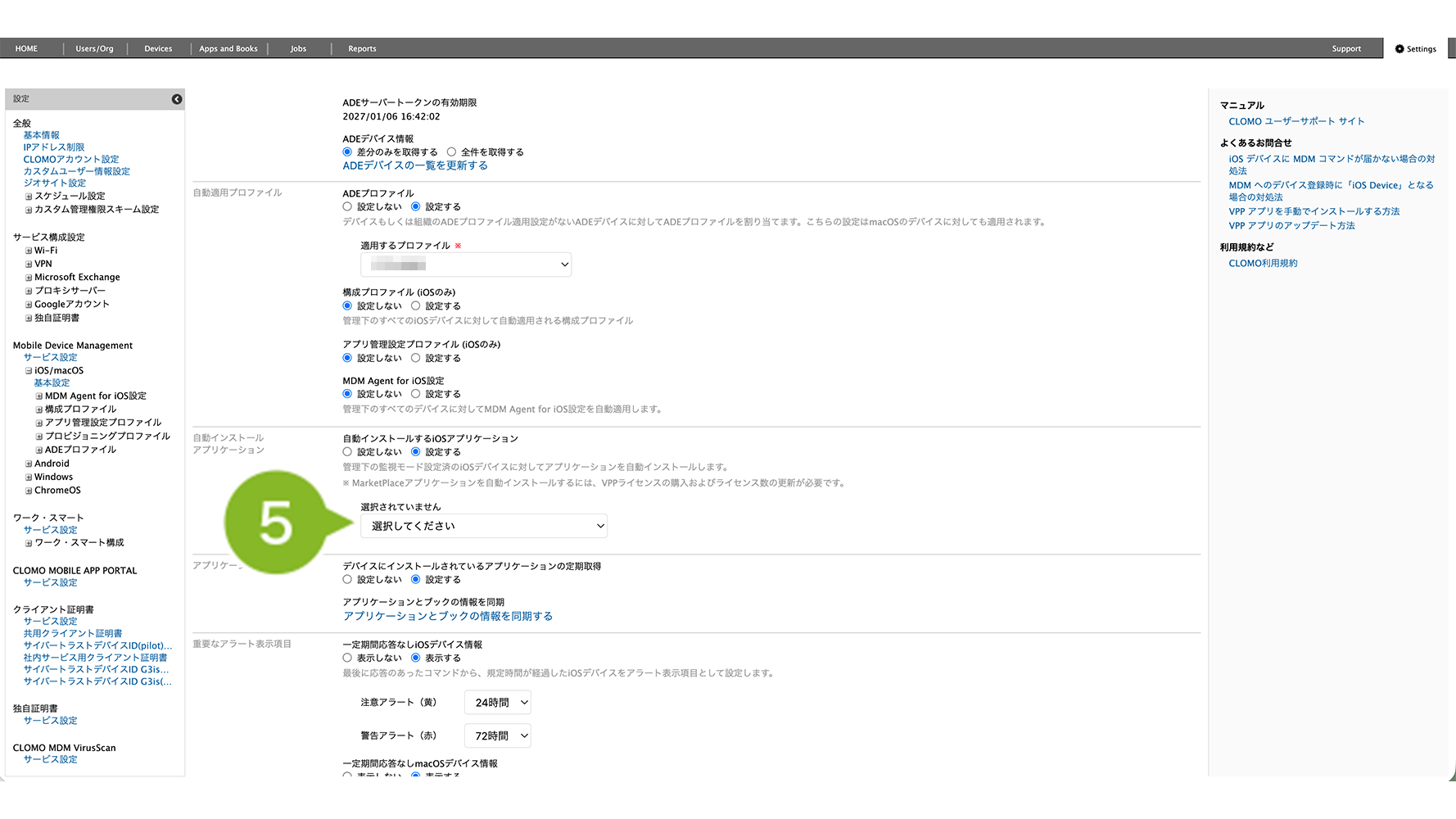Viewport: 1456px width, 819px height.
Task: Select 全件を取得する radio button
Action: point(451,152)
